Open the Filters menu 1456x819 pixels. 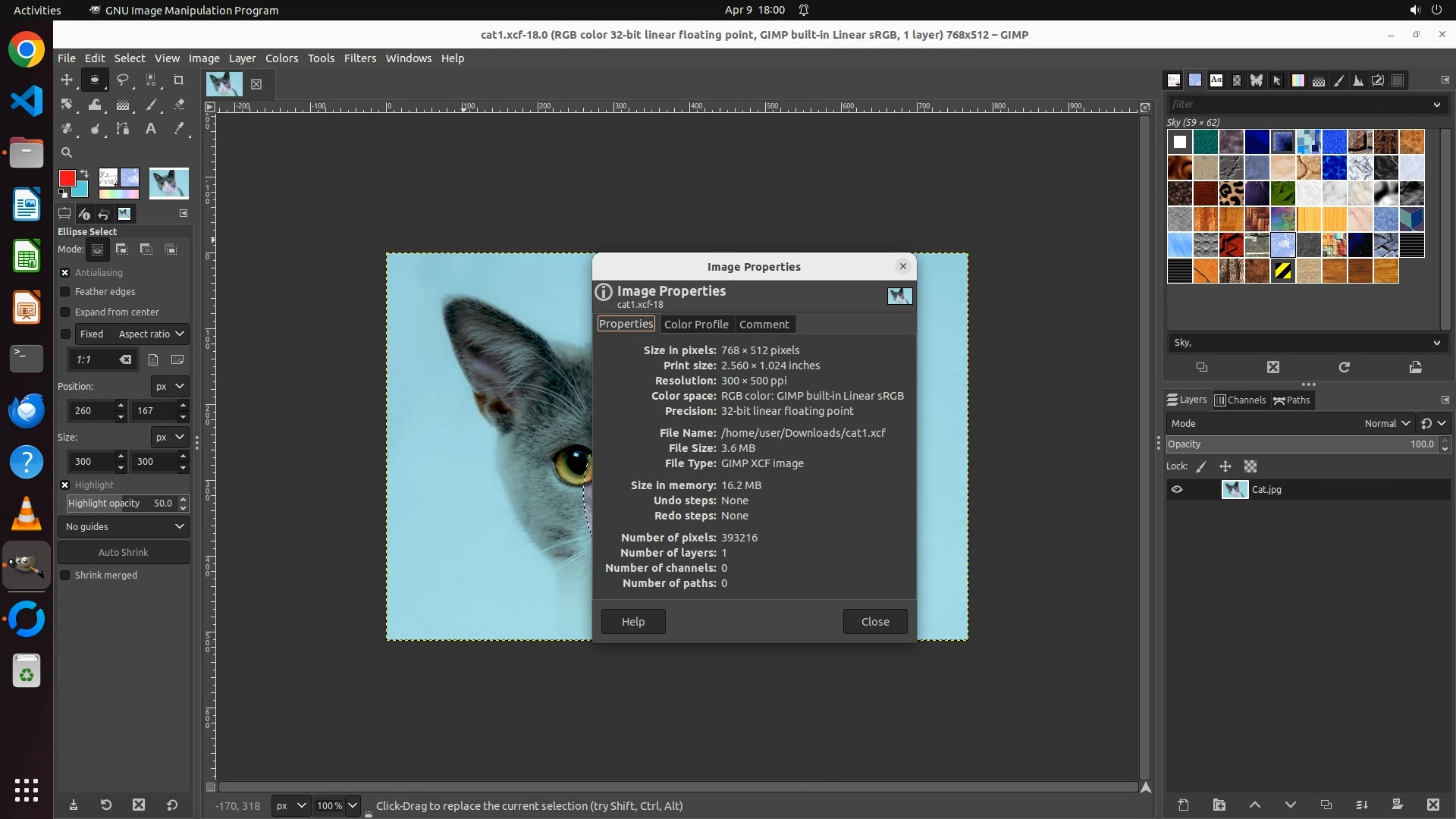[359, 58]
